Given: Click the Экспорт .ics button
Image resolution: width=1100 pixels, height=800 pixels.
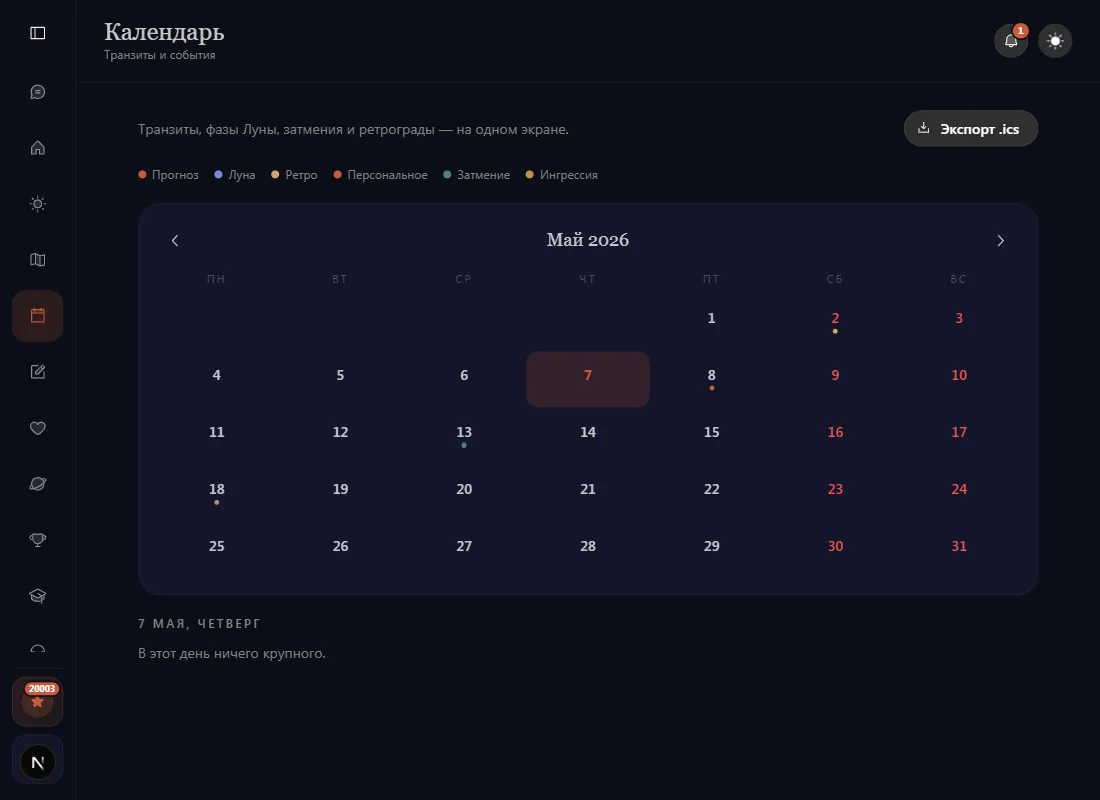Looking at the screenshot, I should tap(971, 128).
